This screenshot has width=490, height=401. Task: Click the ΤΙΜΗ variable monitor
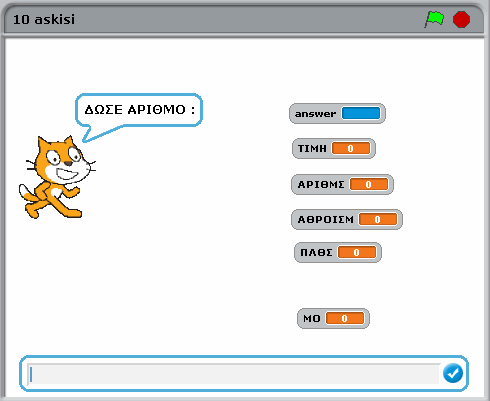coord(334,148)
